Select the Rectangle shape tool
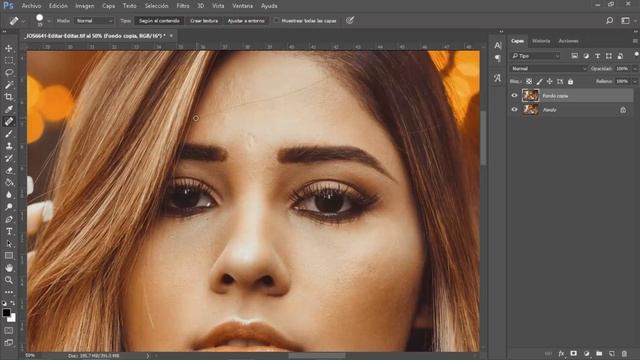The image size is (640, 360). pos(9,256)
